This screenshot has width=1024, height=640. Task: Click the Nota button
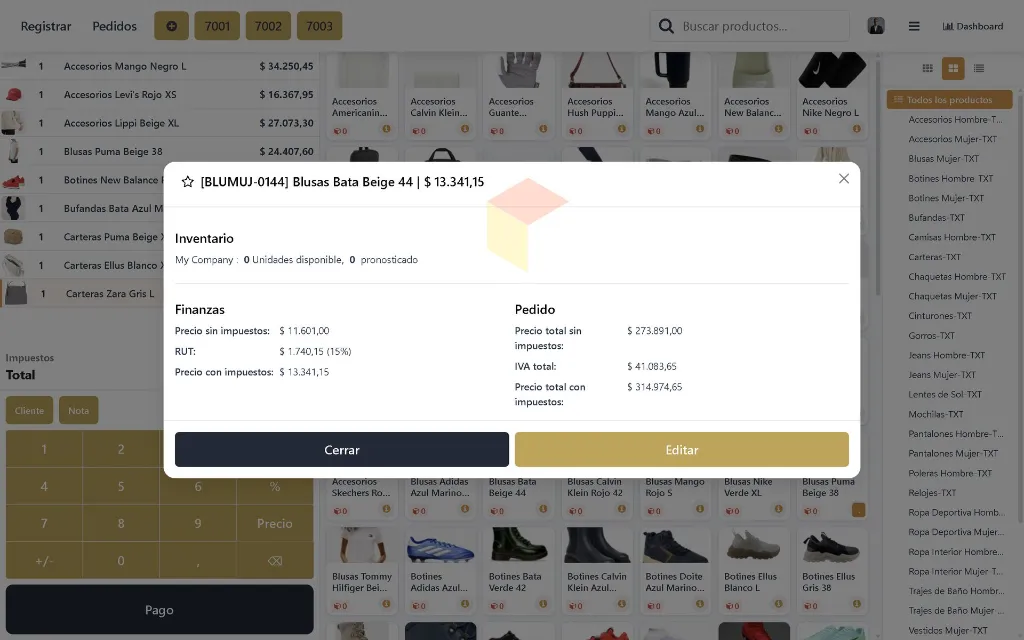tap(78, 410)
